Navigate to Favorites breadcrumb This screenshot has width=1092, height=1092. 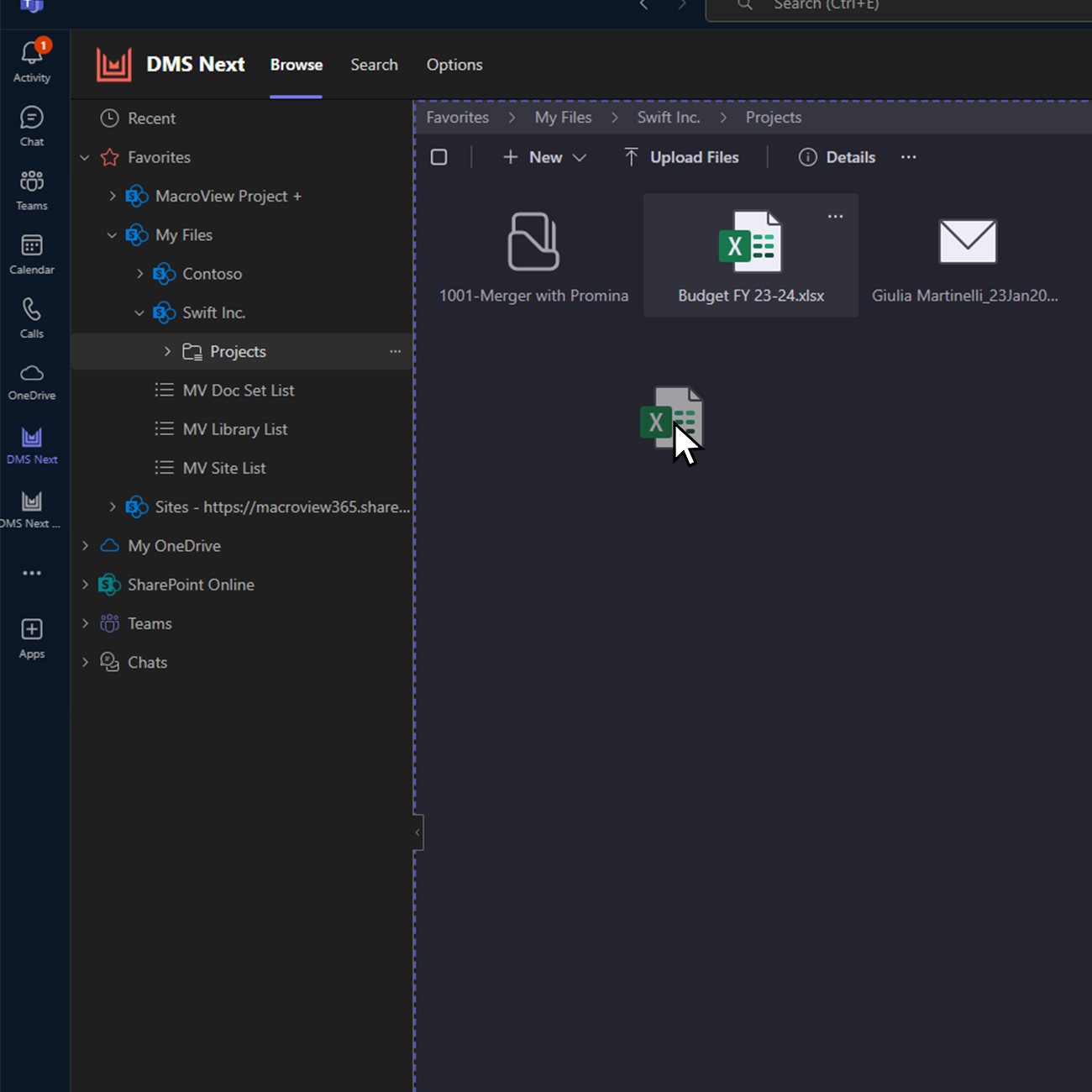[458, 118]
